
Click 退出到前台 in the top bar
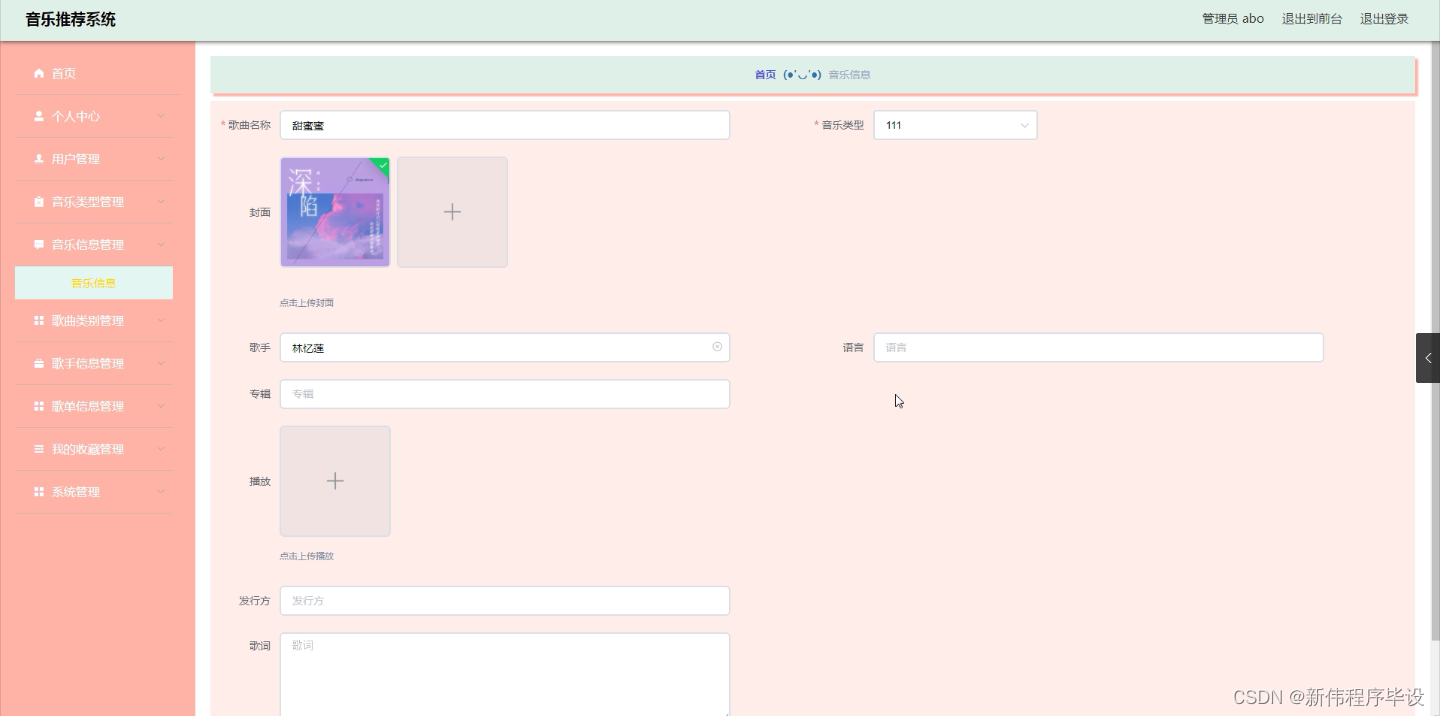[1312, 18]
